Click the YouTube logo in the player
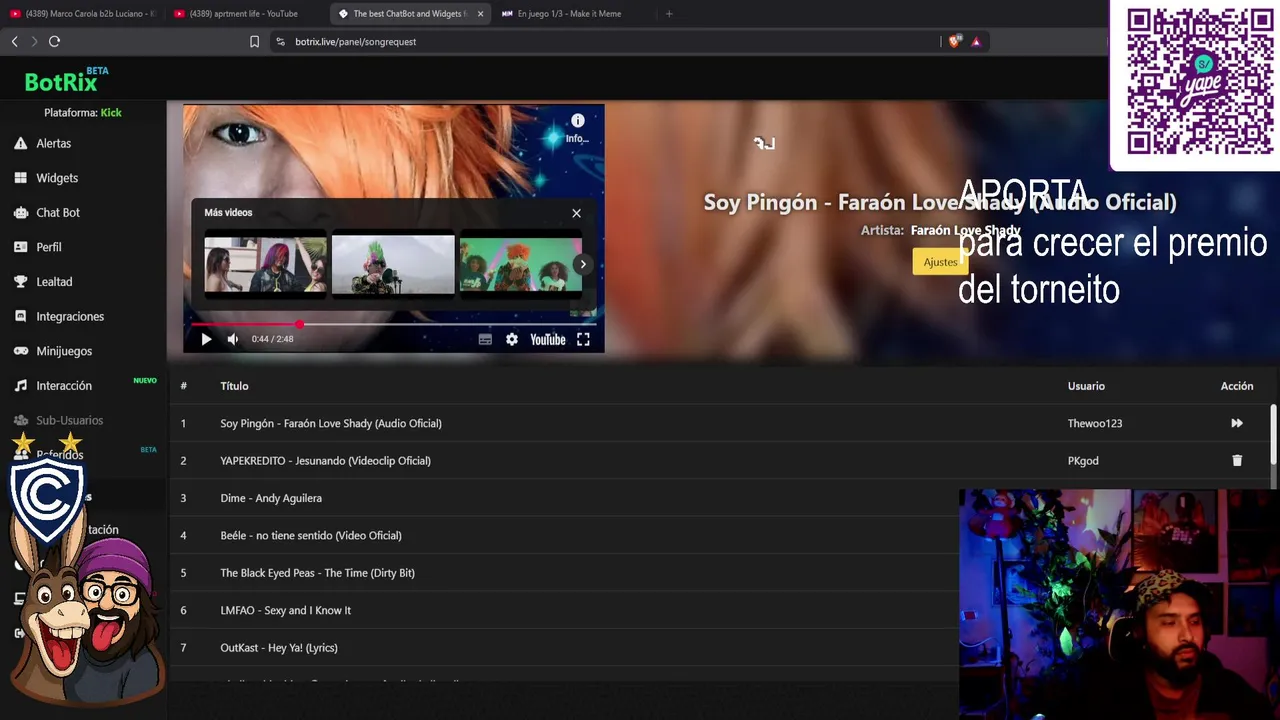The height and width of the screenshot is (720, 1280). point(548,339)
